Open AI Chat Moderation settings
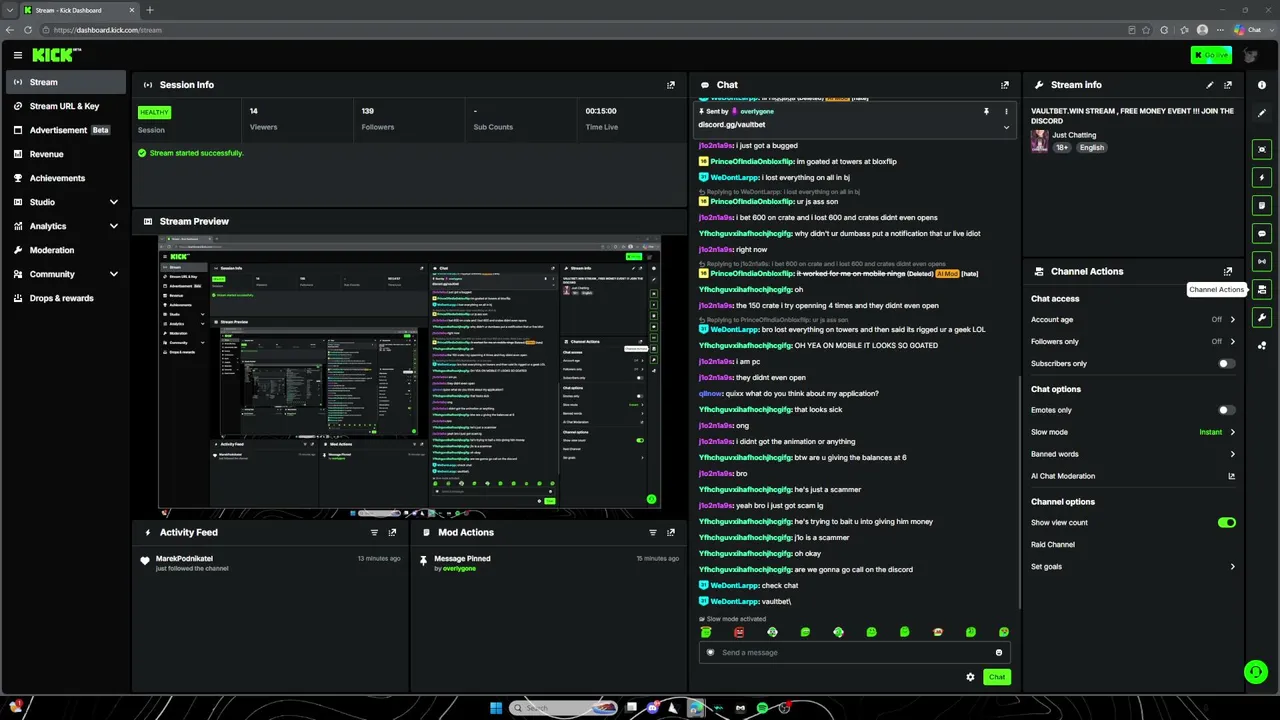Viewport: 1280px width, 720px height. [1133, 476]
